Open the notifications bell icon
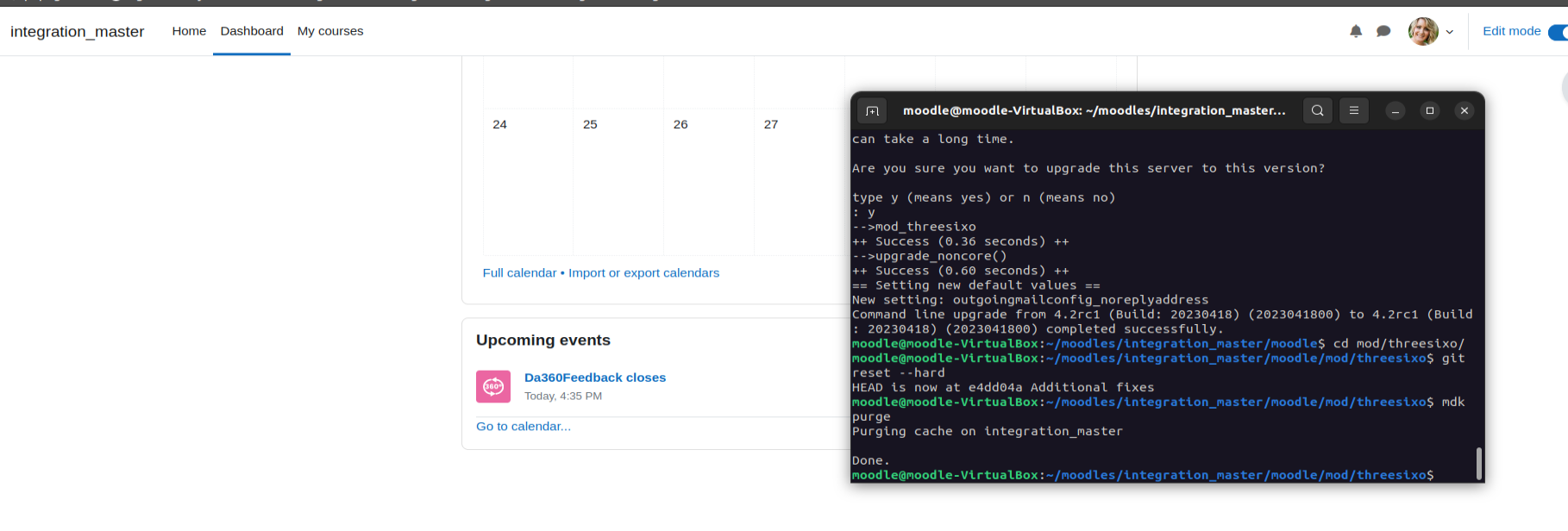 point(1356,31)
